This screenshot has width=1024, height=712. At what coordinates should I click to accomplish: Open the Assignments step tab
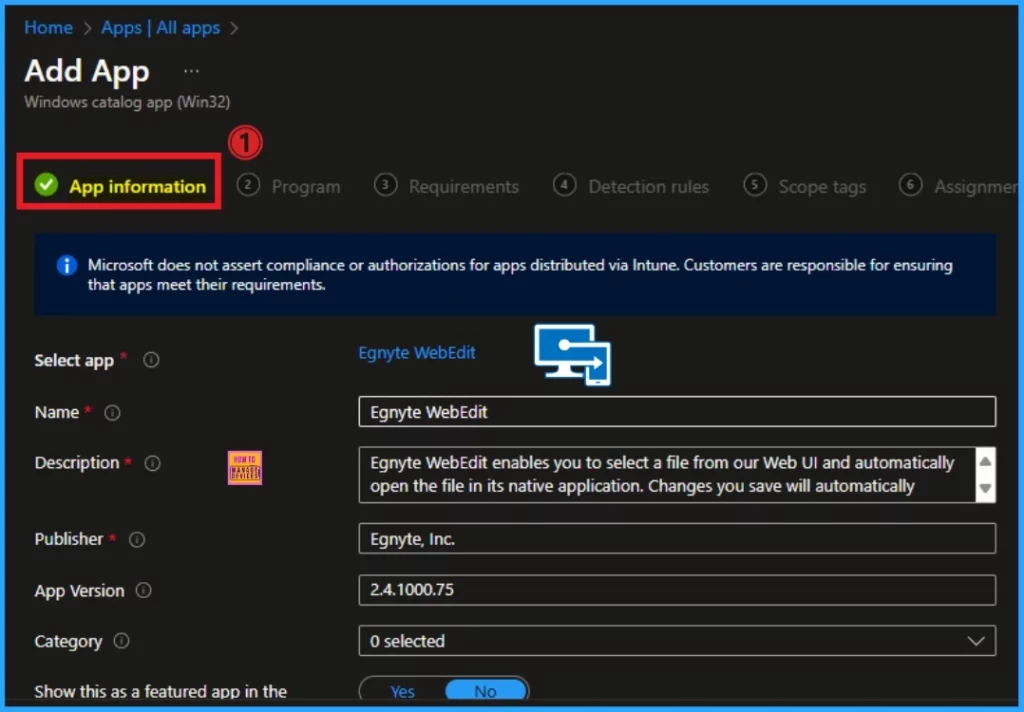tap(958, 186)
